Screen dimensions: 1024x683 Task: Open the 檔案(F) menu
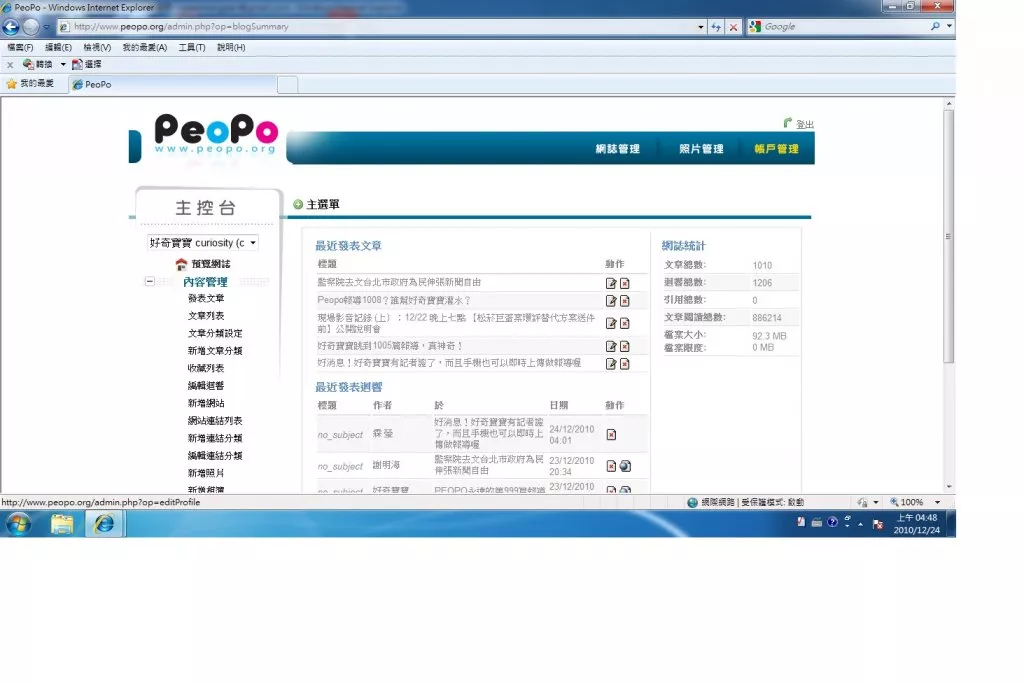[20, 48]
